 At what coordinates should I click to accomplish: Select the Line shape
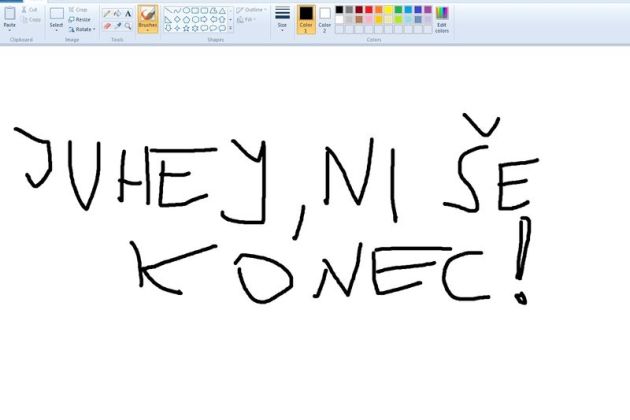[x=168, y=10]
